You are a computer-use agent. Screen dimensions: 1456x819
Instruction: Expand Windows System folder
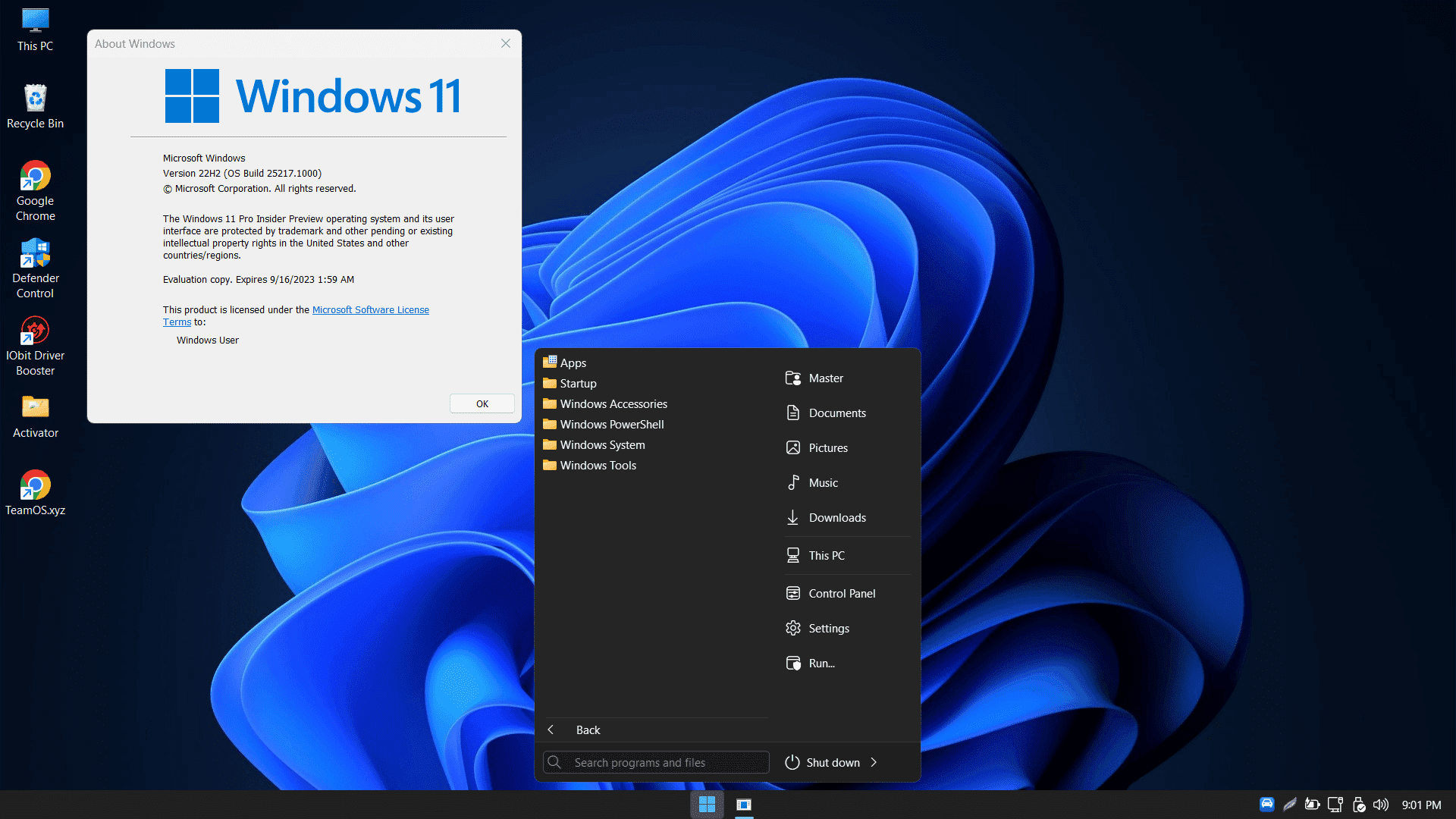[x=602, y=444]
